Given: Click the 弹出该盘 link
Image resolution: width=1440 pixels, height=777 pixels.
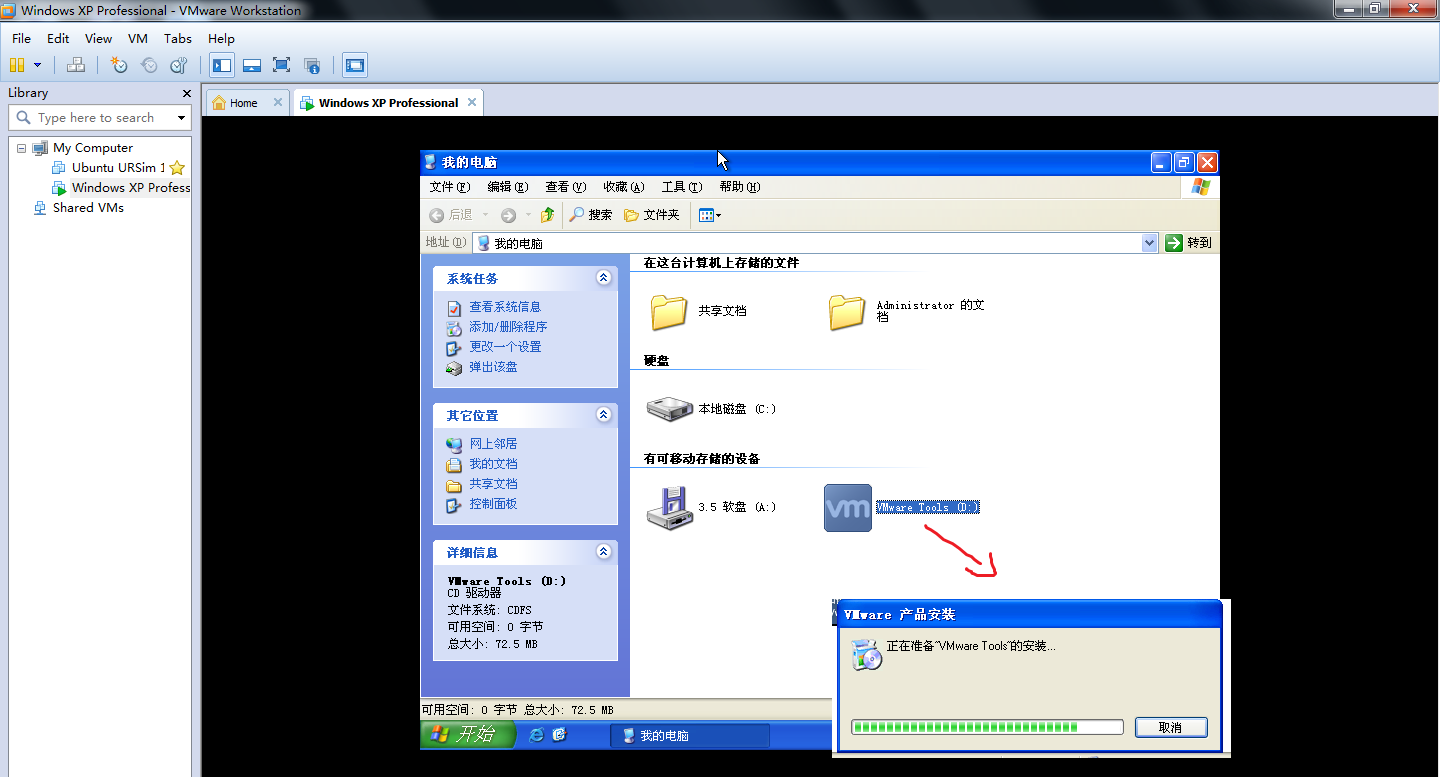Looking at the screenshot, I should click(493, 367).
